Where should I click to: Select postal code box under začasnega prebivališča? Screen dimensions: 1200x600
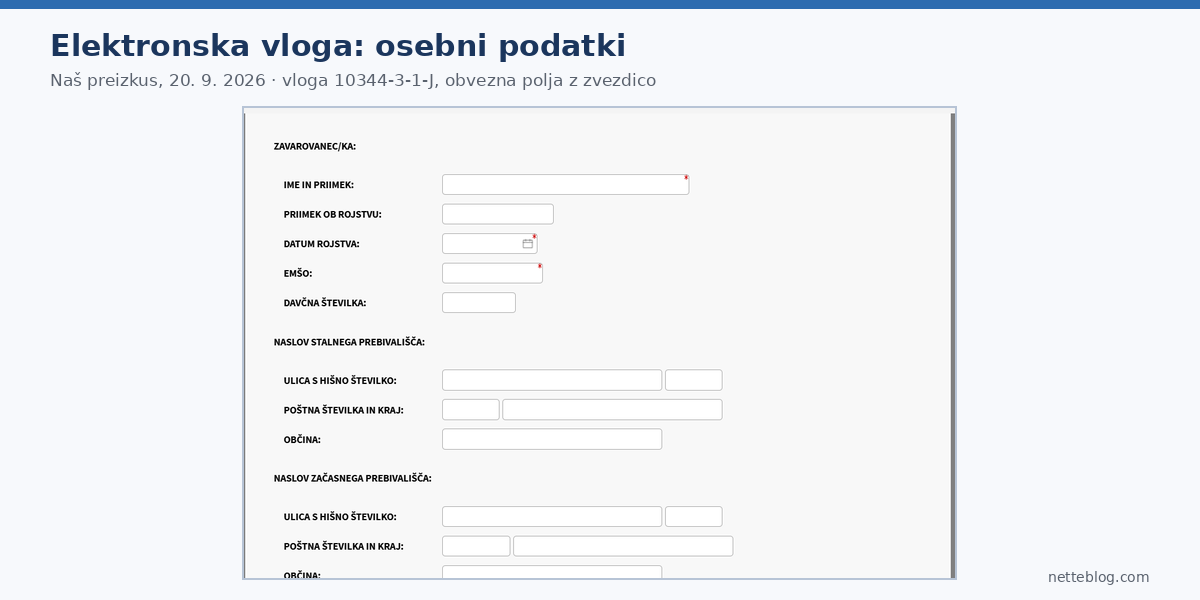tap(476, 546)
